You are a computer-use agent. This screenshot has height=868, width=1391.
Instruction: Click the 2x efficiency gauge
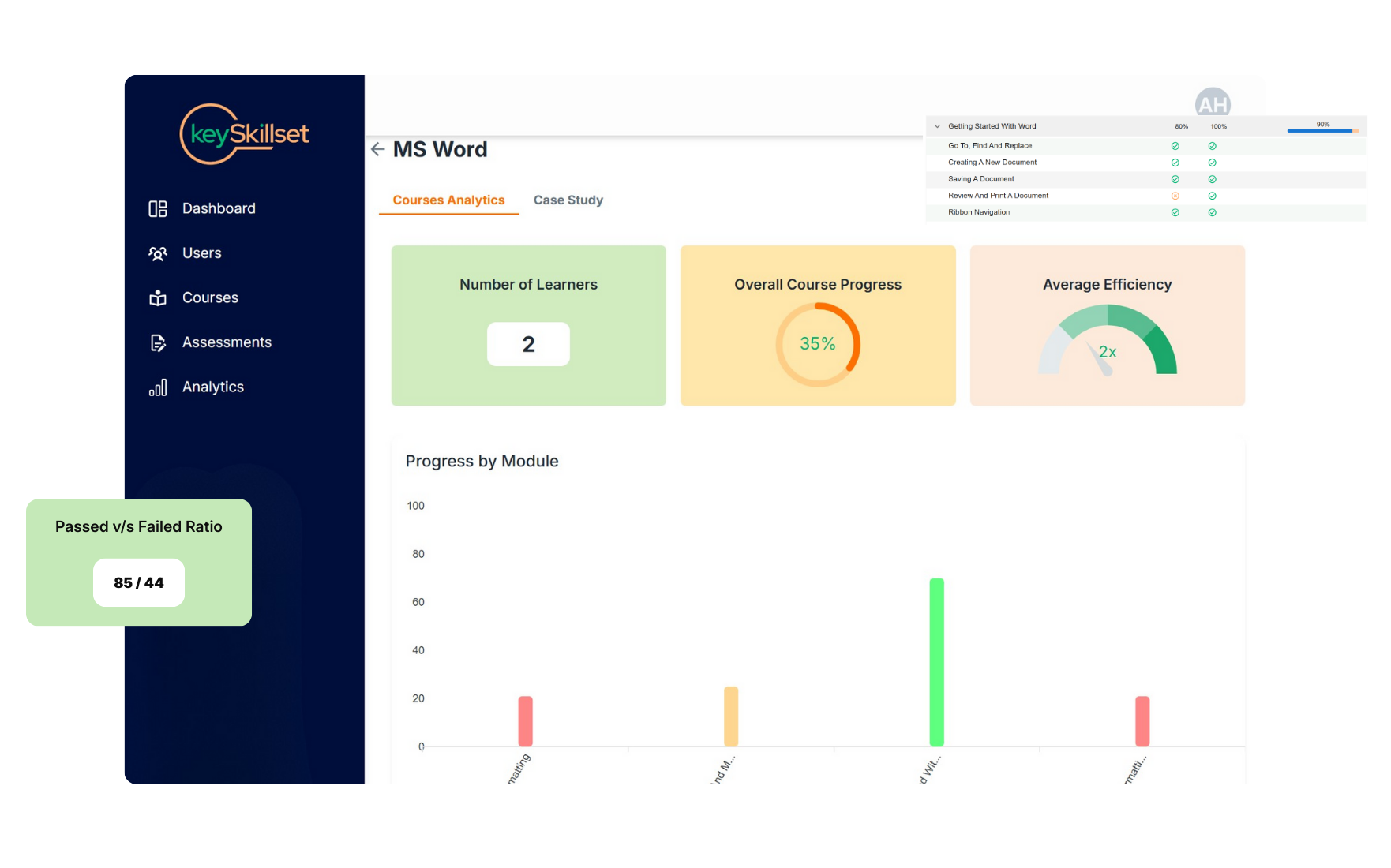point(1107,341)
